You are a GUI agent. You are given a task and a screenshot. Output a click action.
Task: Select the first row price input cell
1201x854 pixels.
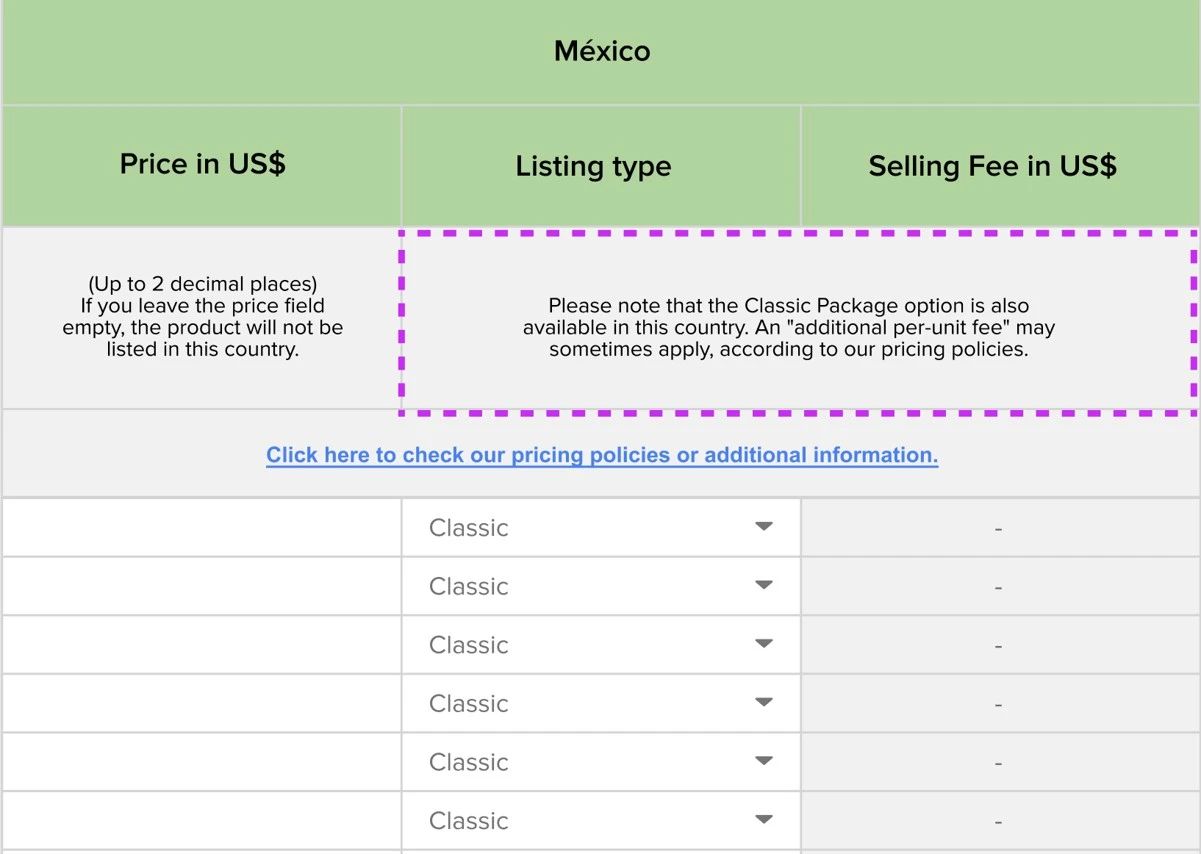pos(201,527)
